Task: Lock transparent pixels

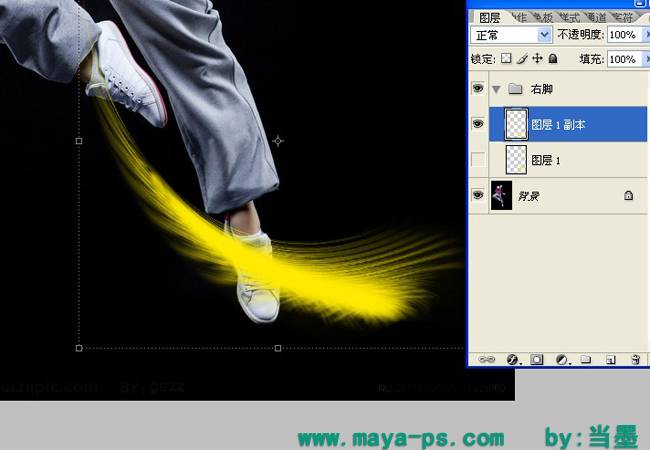Action: tap(506, 58)
